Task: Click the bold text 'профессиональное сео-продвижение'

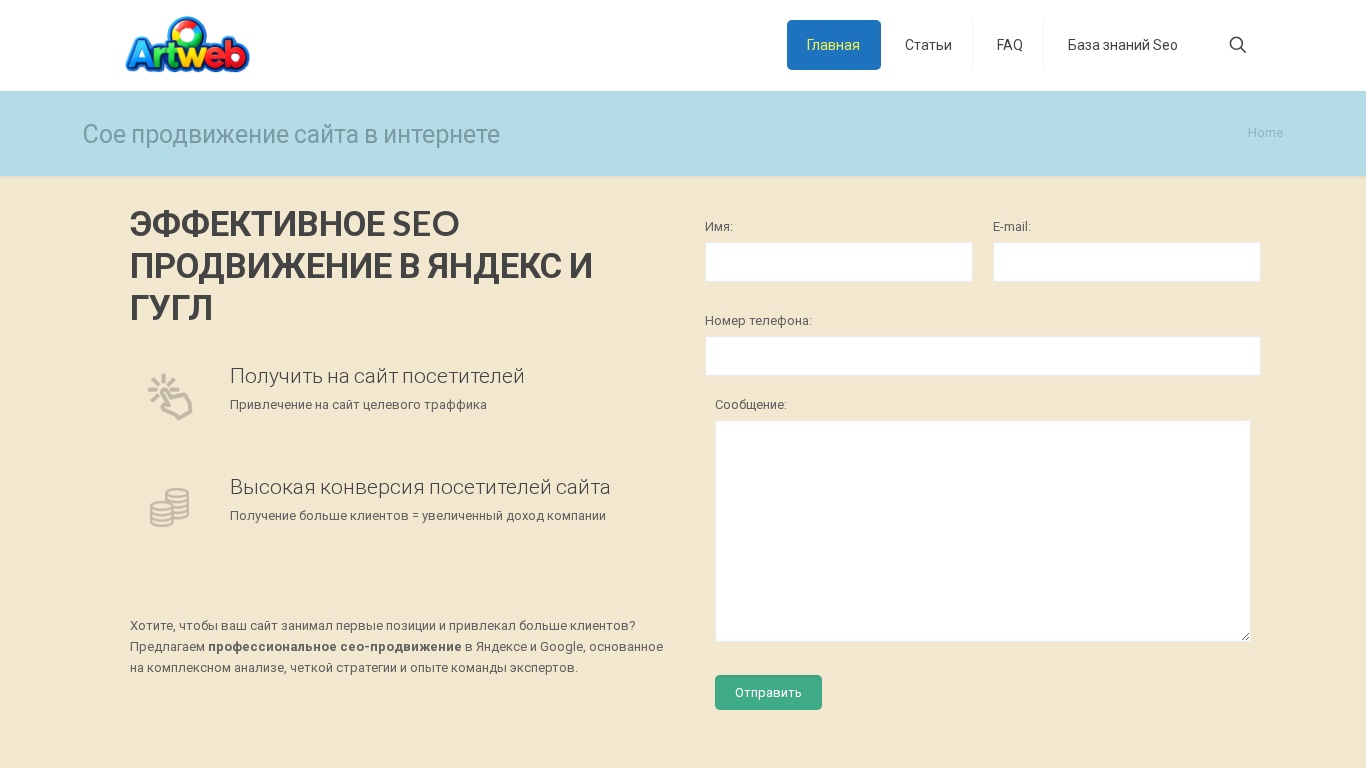Action: pos(335,647)
